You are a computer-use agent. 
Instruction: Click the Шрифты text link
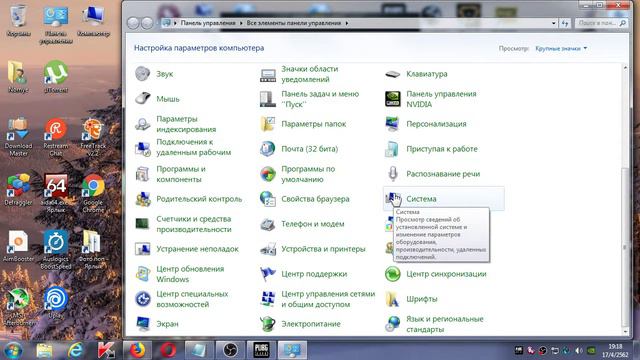(x=422, y=299)
